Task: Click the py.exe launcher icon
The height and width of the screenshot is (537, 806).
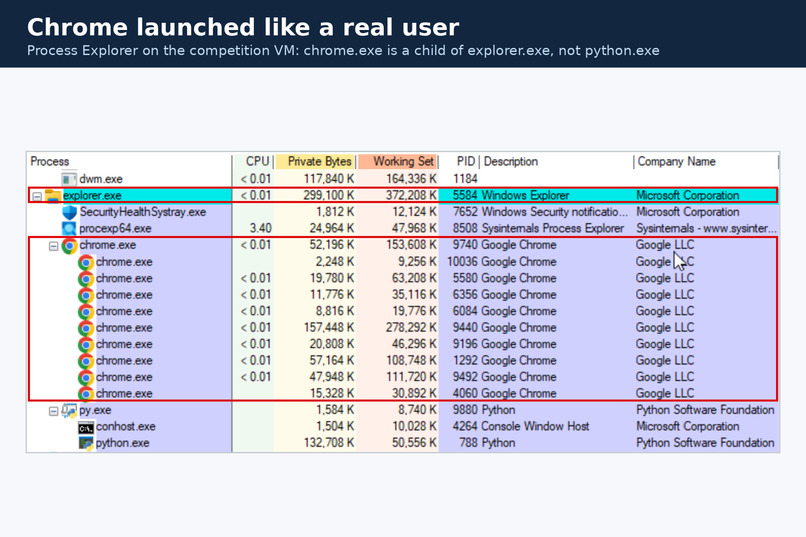Action: click(x=69, y=410)
